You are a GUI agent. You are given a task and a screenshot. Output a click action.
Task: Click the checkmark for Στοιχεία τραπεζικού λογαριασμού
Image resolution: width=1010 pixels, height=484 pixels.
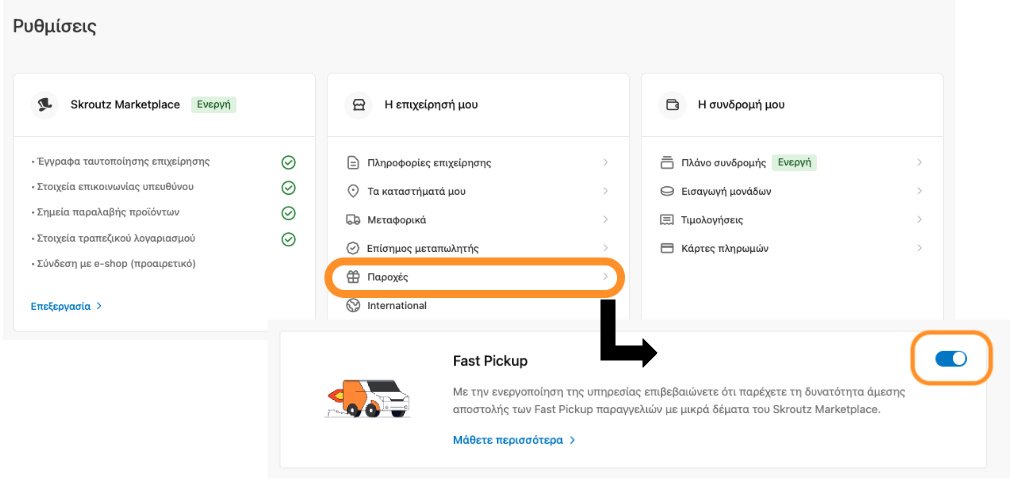click(289, 239)
